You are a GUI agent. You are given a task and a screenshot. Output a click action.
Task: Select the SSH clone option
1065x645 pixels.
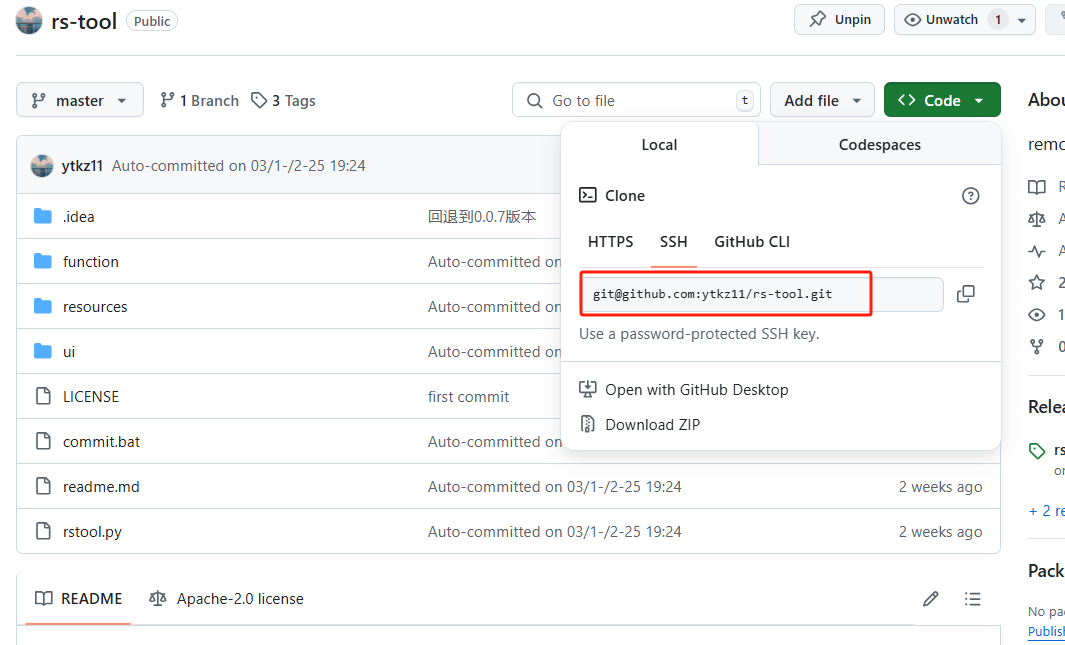(x=674, y=242)
